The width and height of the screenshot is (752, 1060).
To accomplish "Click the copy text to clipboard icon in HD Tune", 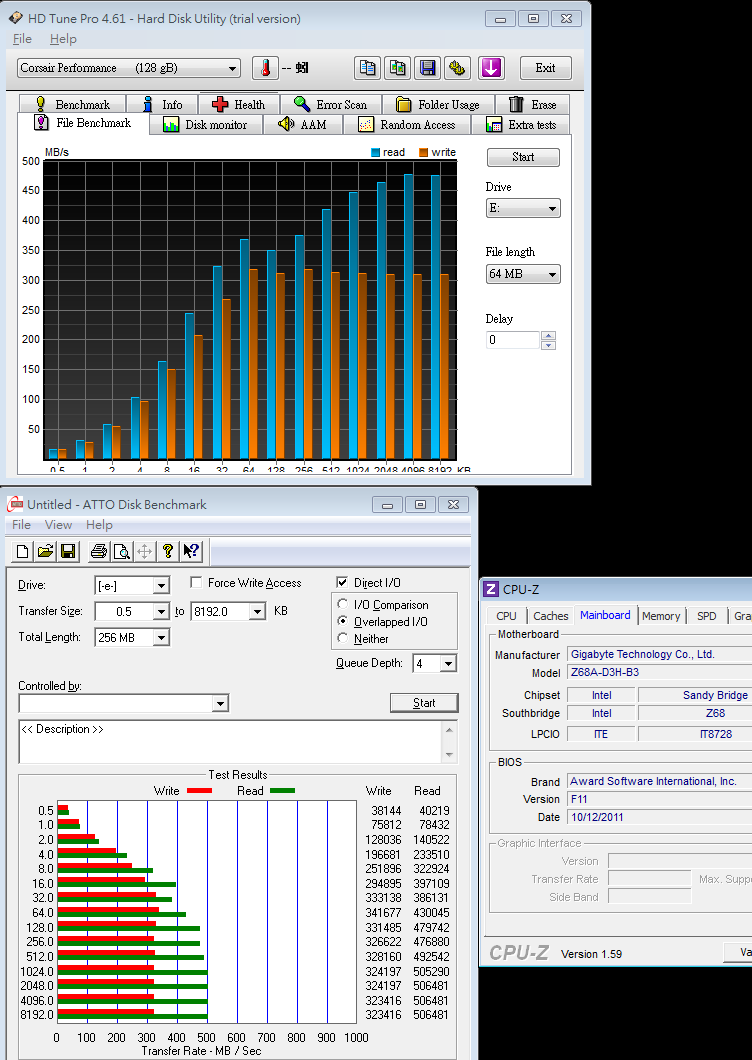I will (x=367, y=68).
